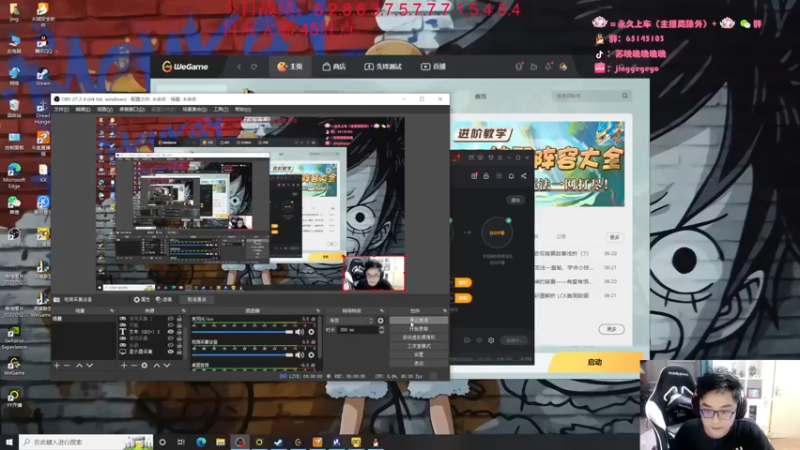Viewport: 800px width, 450px height.
Task: Open 设置 from OBS controls
Action: click(419, 354)
